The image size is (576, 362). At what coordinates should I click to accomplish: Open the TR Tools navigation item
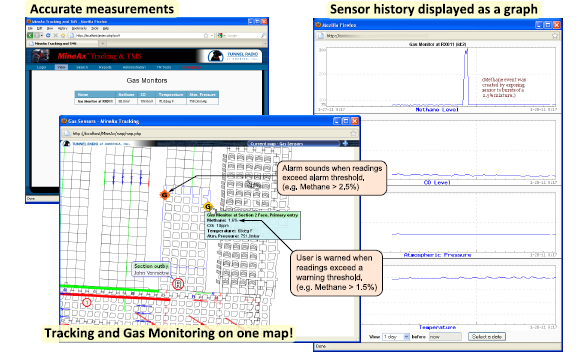[x=164, y=67]
